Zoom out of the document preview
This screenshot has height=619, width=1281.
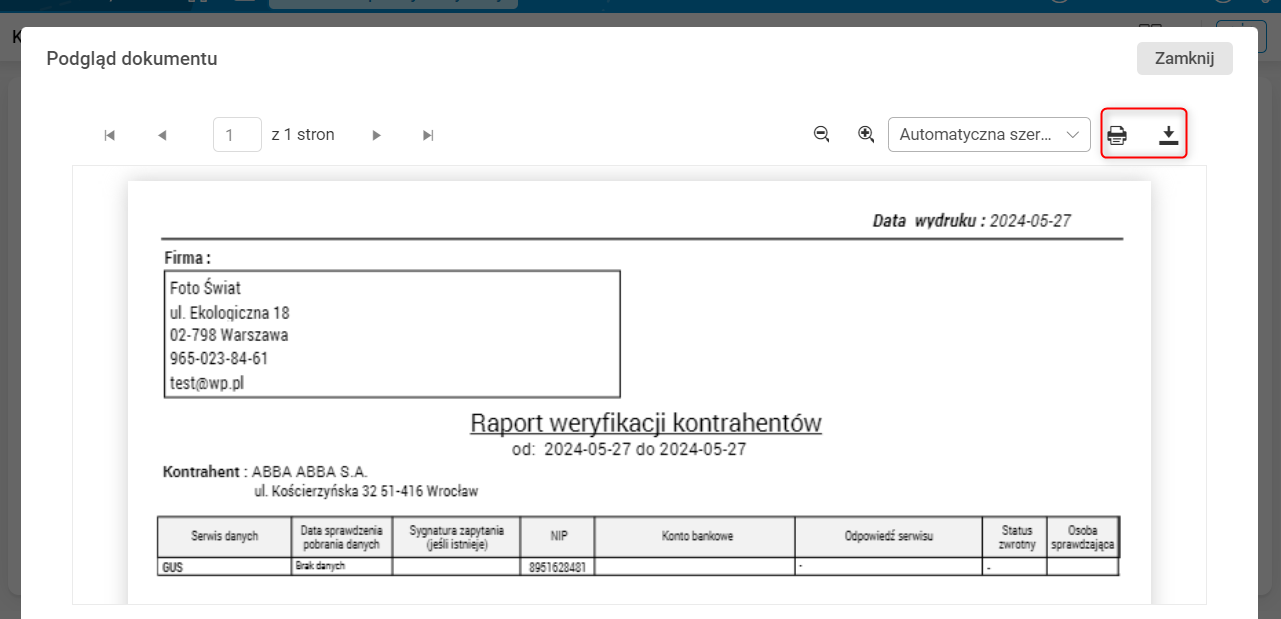(x=821, y=134)
